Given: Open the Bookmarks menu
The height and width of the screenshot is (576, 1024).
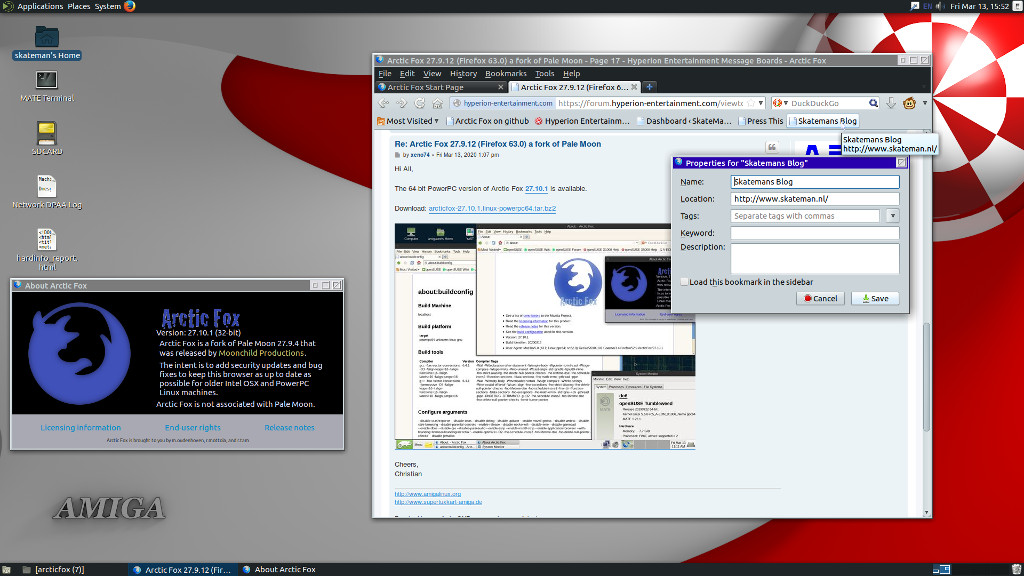Looking at the screenshot, I should (505, 74).
